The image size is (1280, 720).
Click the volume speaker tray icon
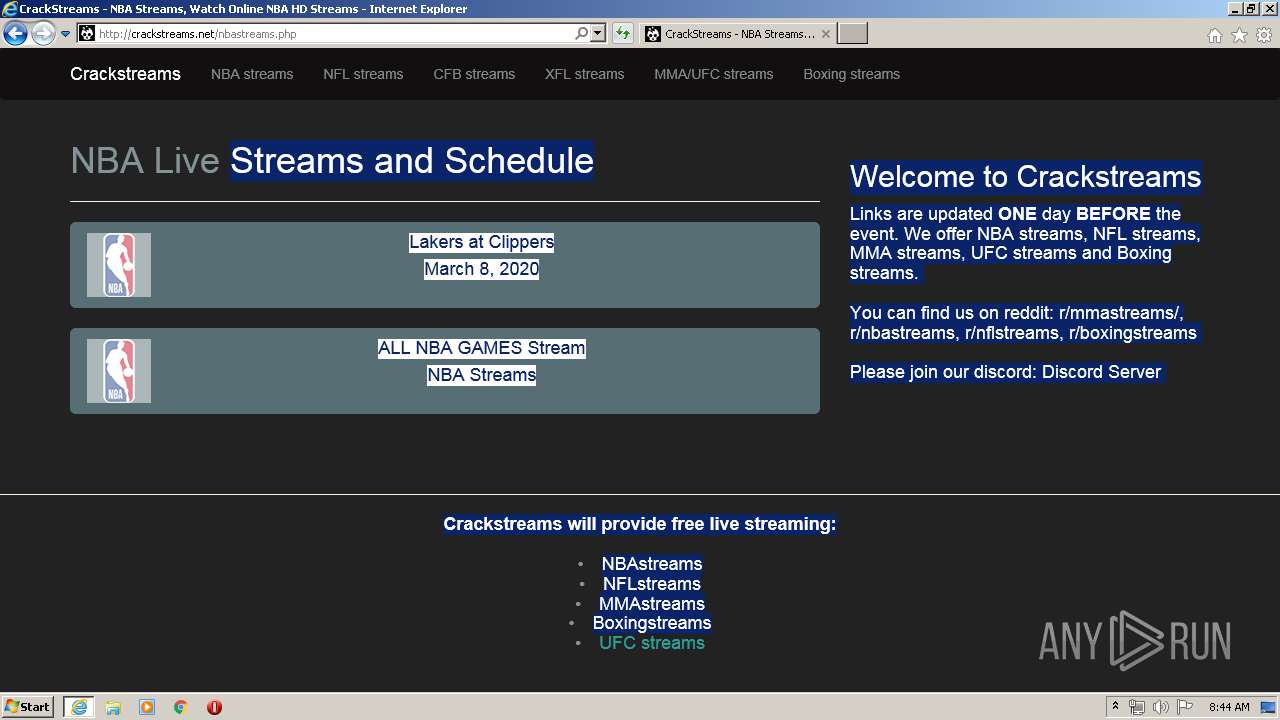pos(1161,707)
